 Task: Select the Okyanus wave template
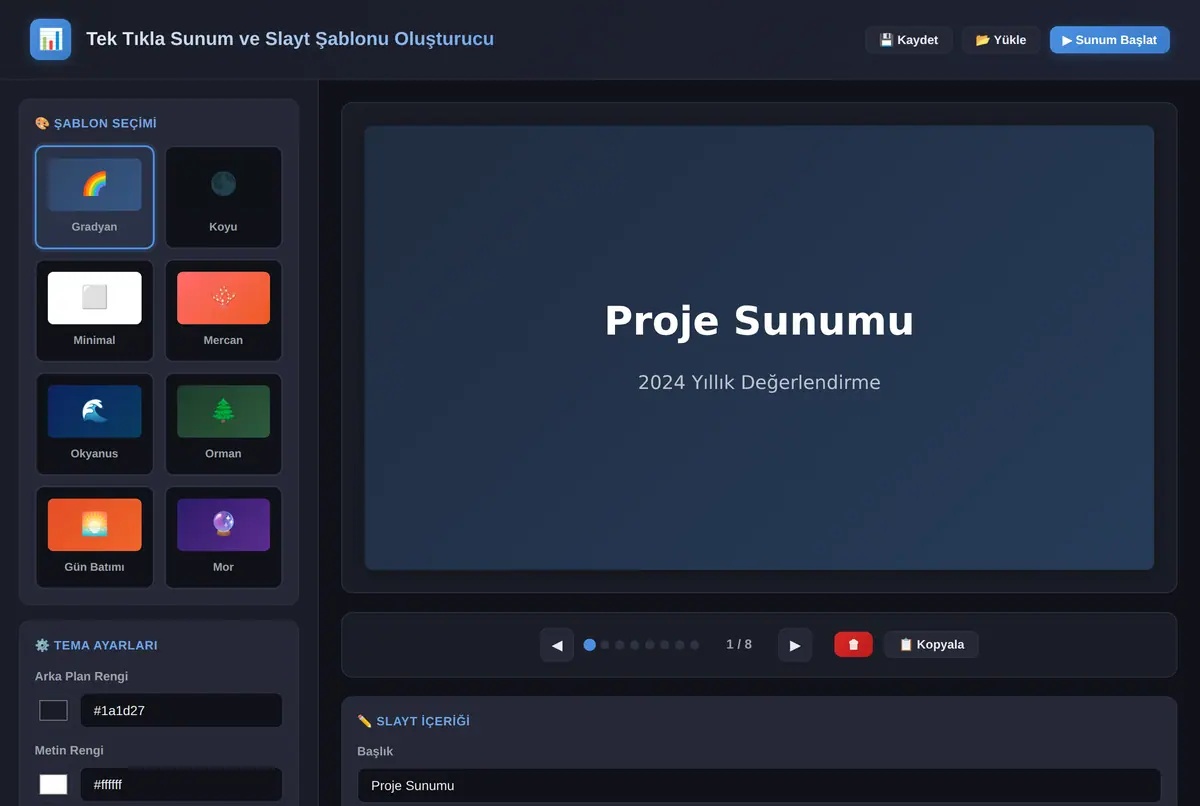[94, 424]
